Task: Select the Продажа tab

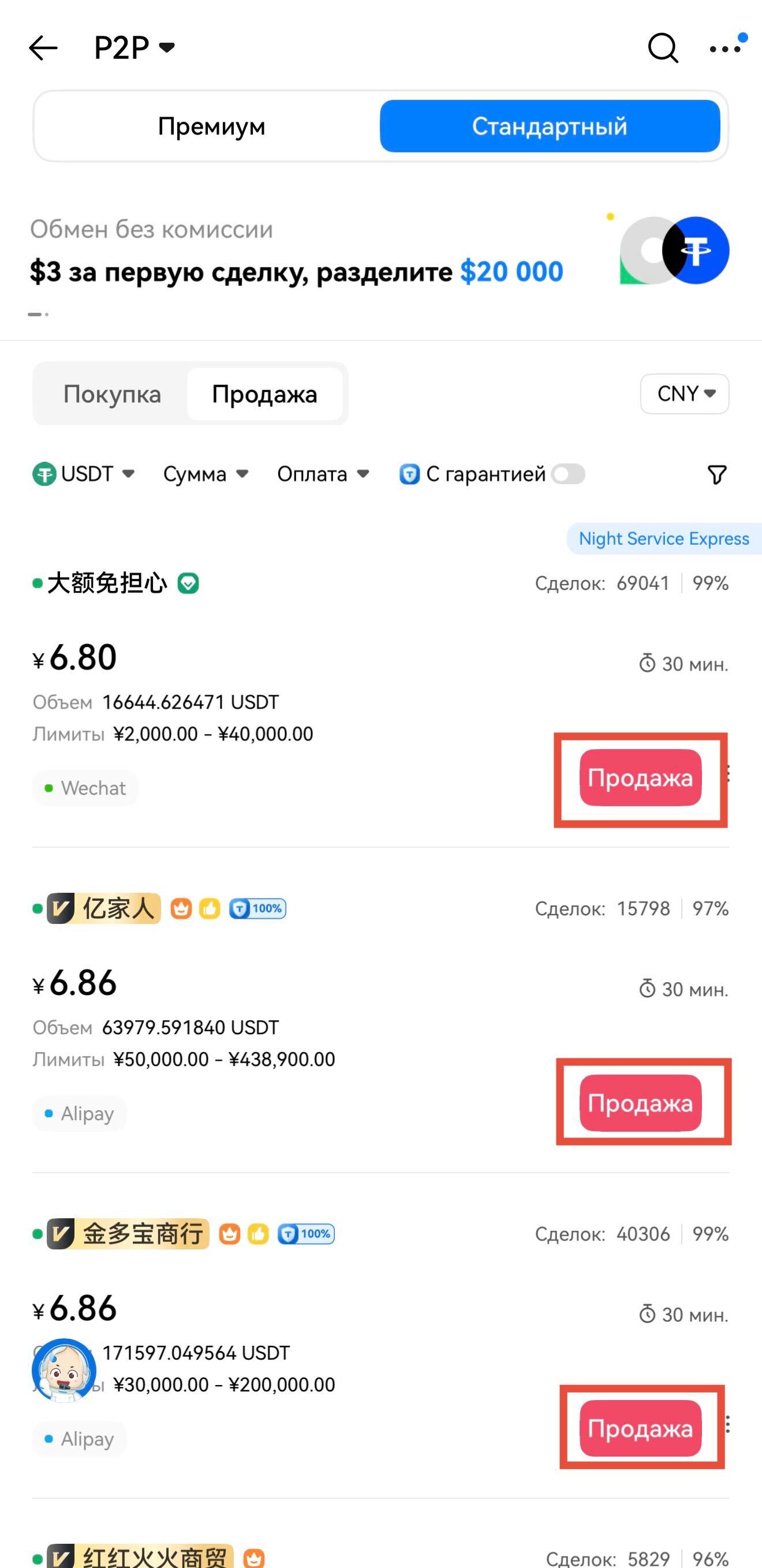Action: pyautogui.click(x=264, y=394)
